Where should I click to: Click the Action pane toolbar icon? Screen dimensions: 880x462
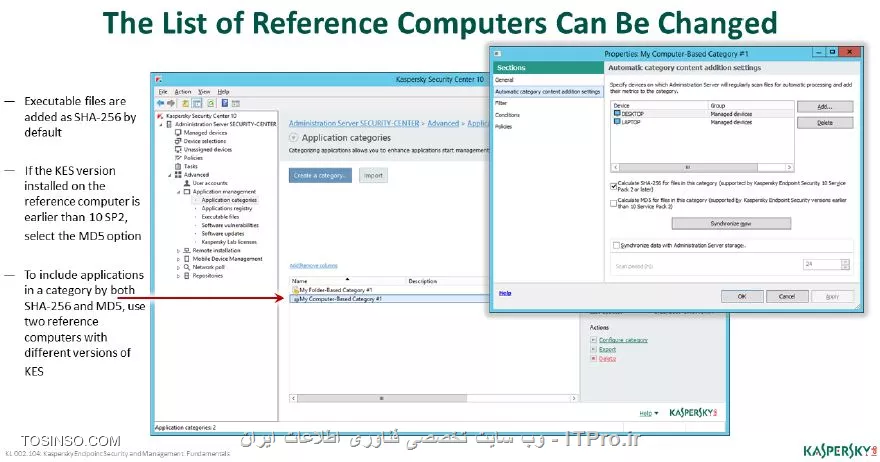[236, 103]
